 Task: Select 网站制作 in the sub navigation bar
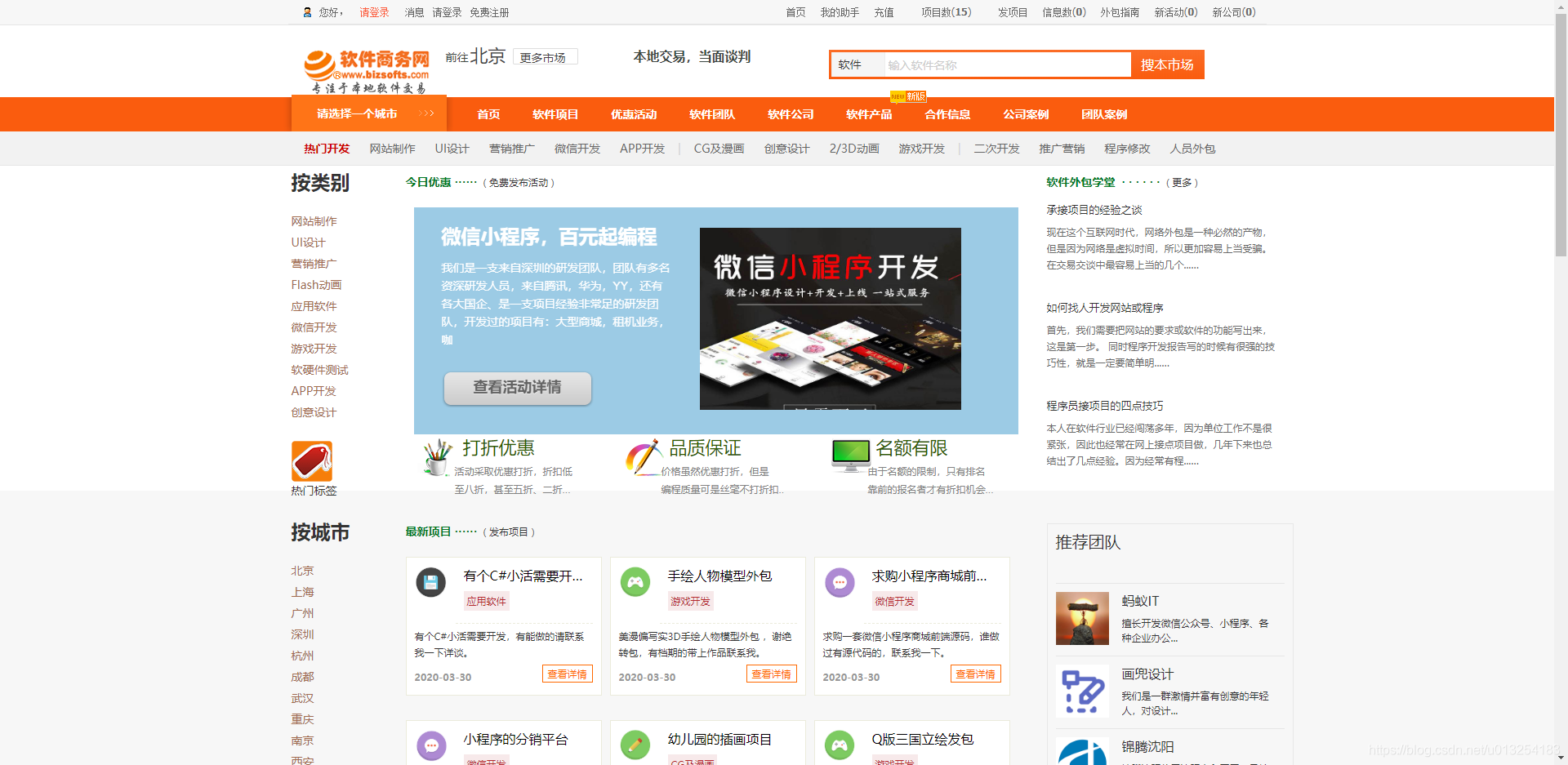[392, 149]
